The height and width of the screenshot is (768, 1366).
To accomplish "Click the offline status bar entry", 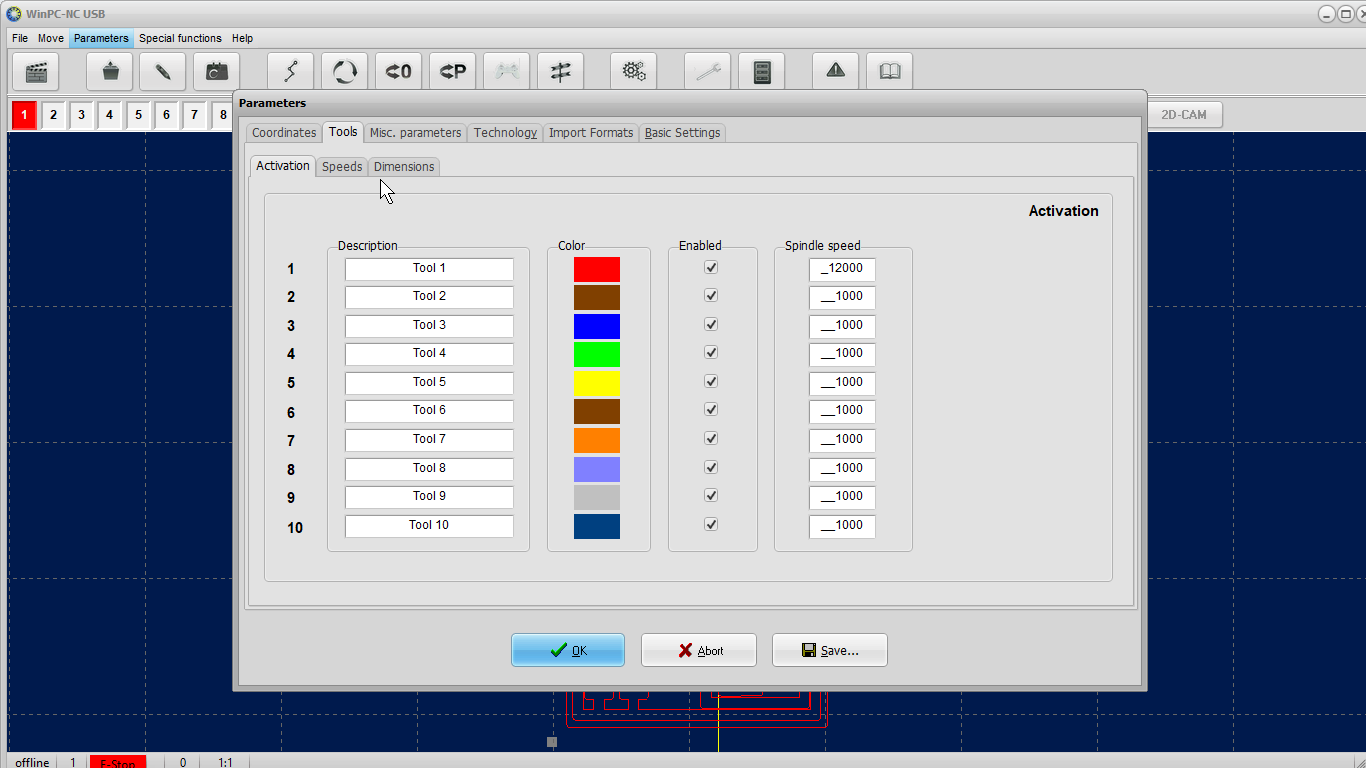I will coord(32,762).
